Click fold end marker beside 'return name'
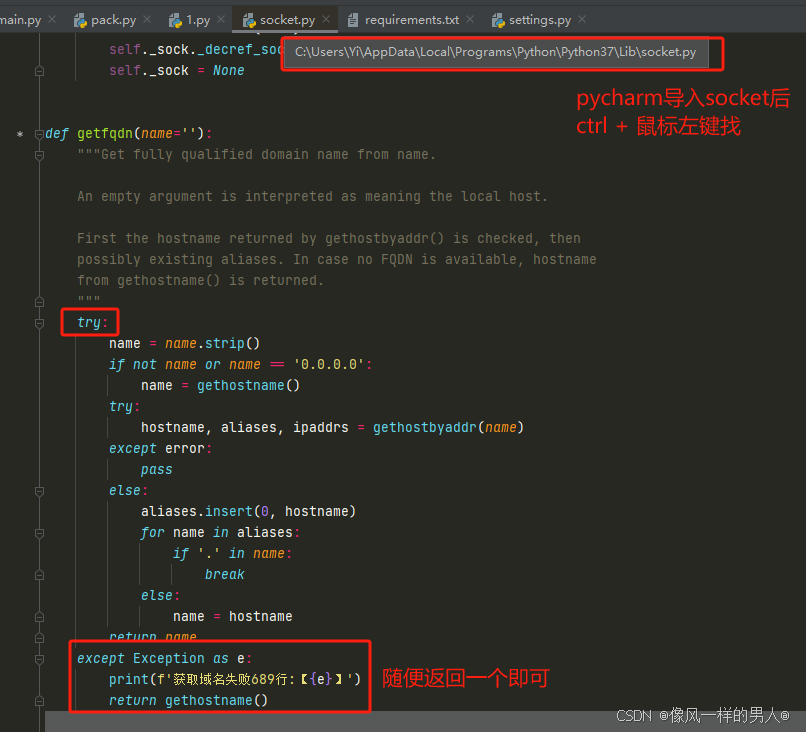 tap(39, 637)
